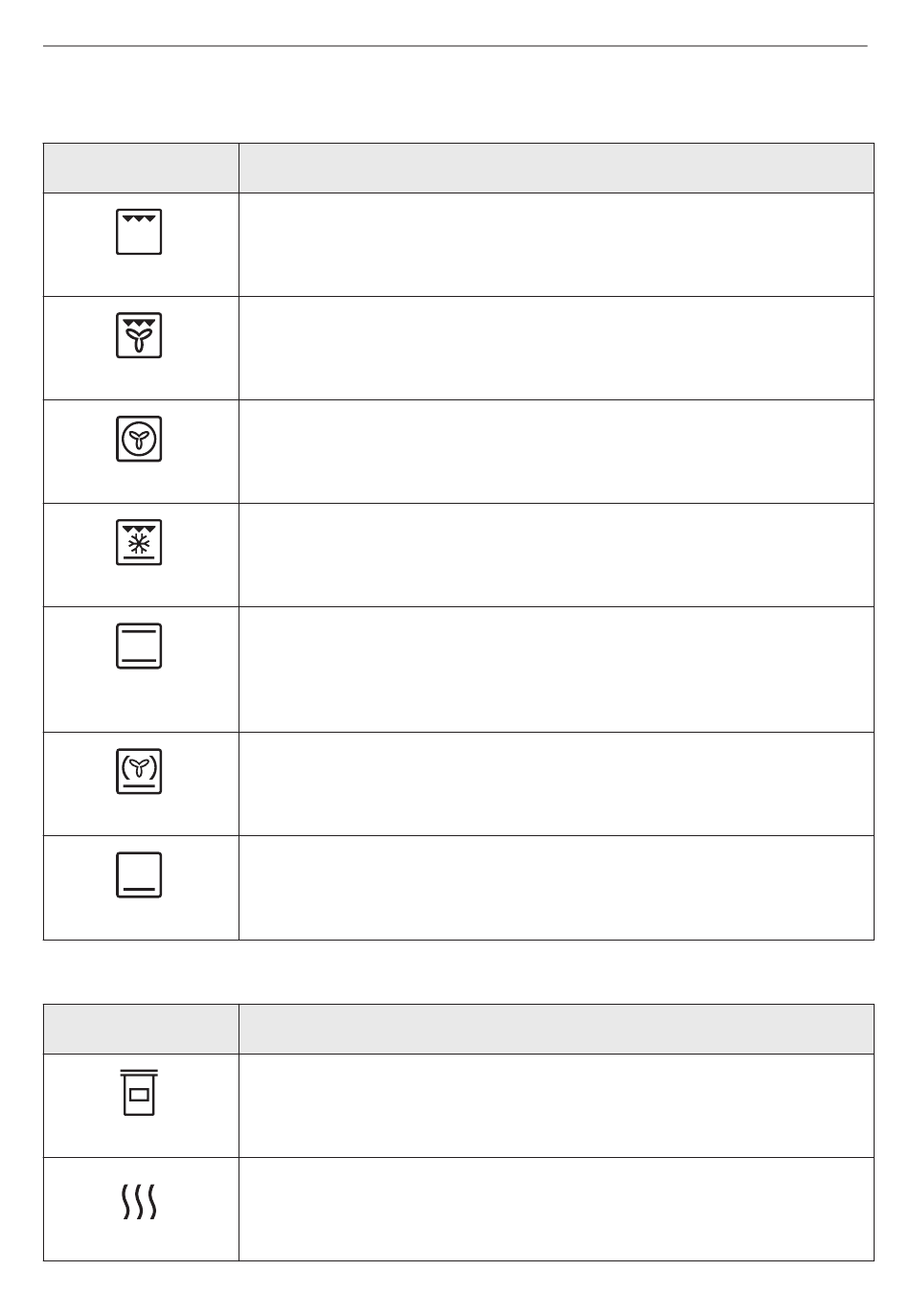The width and height of the screenshot is (910, 1316).
Task: Click the grill icon with three triangles
Action: click(x=139, y=232)
